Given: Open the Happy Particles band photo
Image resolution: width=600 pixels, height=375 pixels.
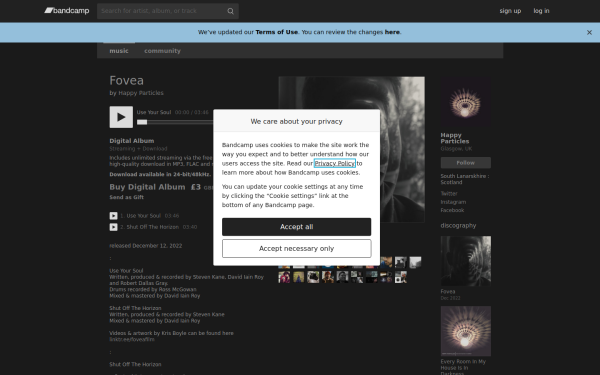Looking at the screenshot, I should point(466,101).
